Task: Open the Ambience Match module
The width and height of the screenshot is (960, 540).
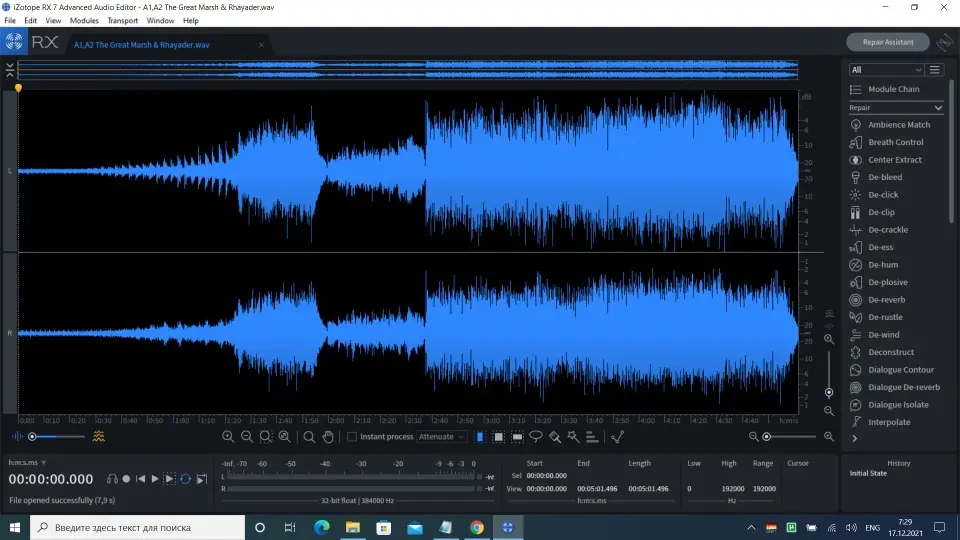Action: [x=898, y=125]
